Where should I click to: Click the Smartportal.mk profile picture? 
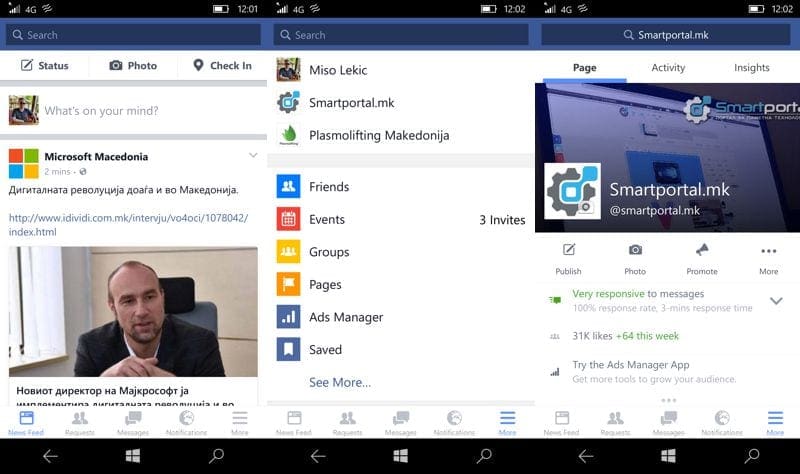[x=572, y=191]
